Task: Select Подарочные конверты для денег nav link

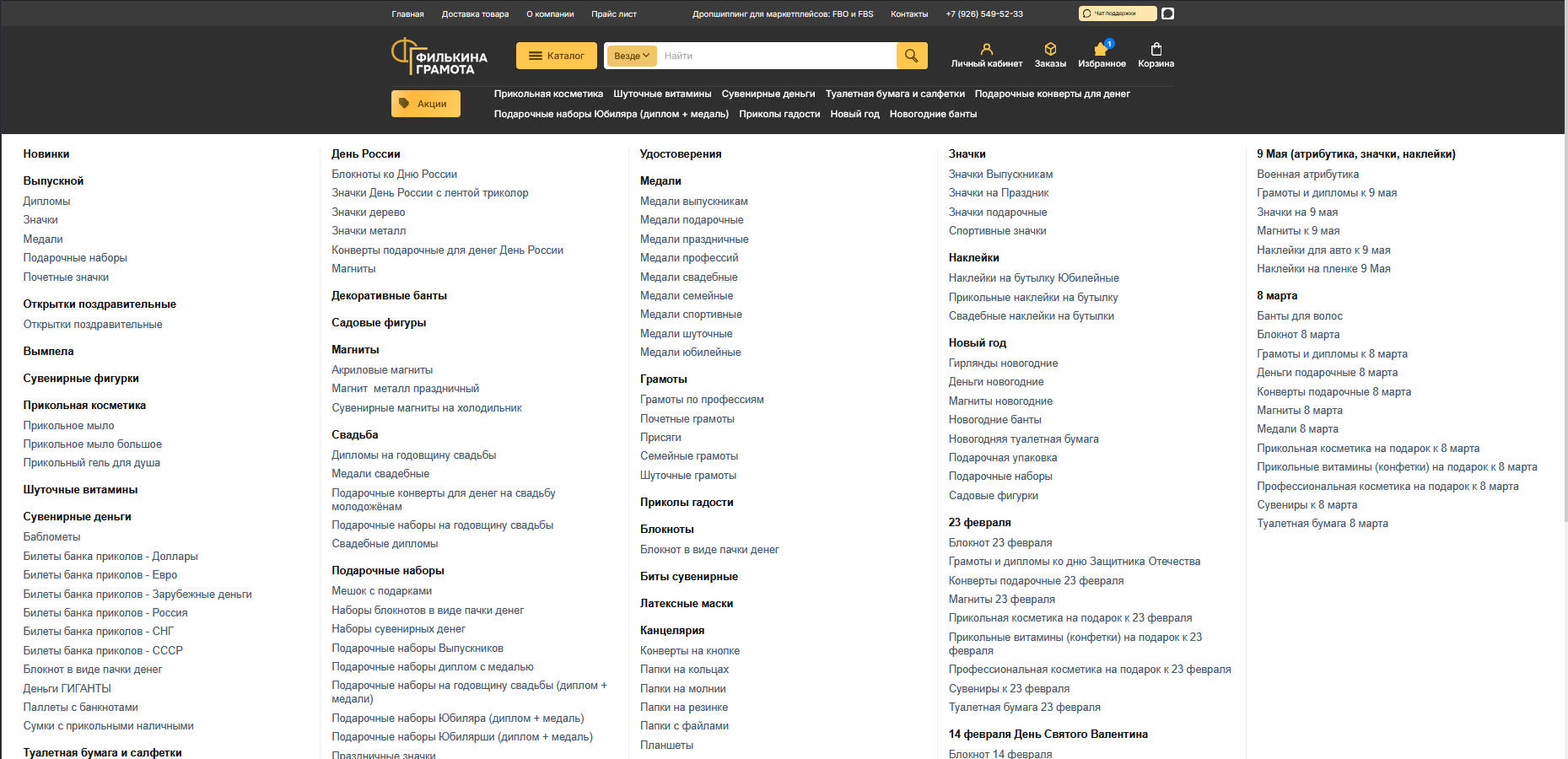Action: [x=1052, y=94]
